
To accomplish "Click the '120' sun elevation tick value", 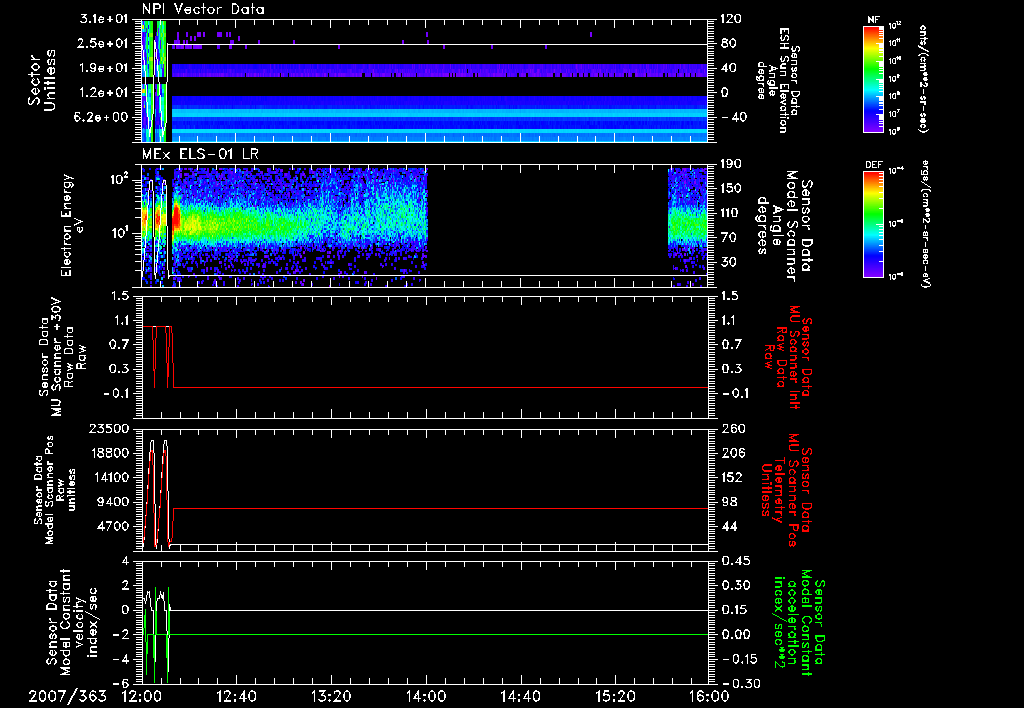I will (731, 19).
